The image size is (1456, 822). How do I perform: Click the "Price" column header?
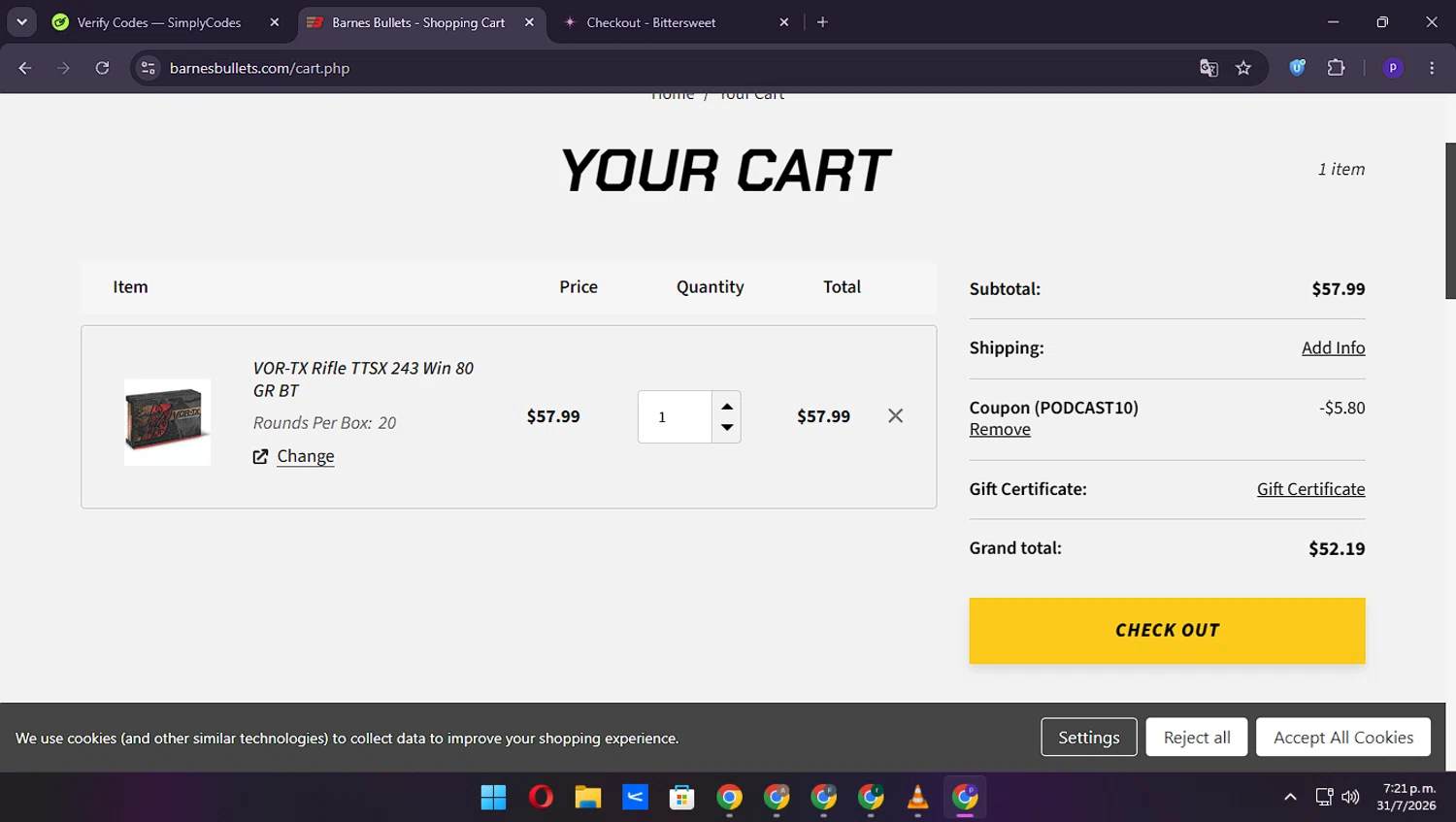tap(579, 287)
